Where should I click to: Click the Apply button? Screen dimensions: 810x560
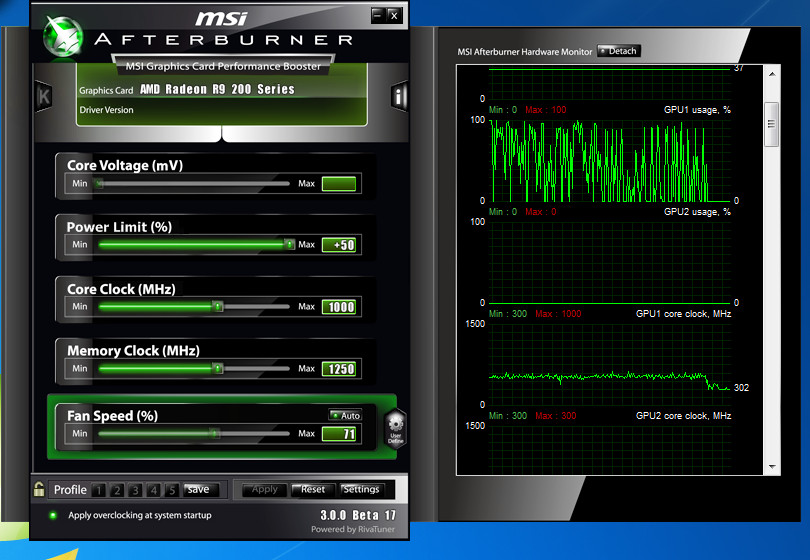point(264,489)
